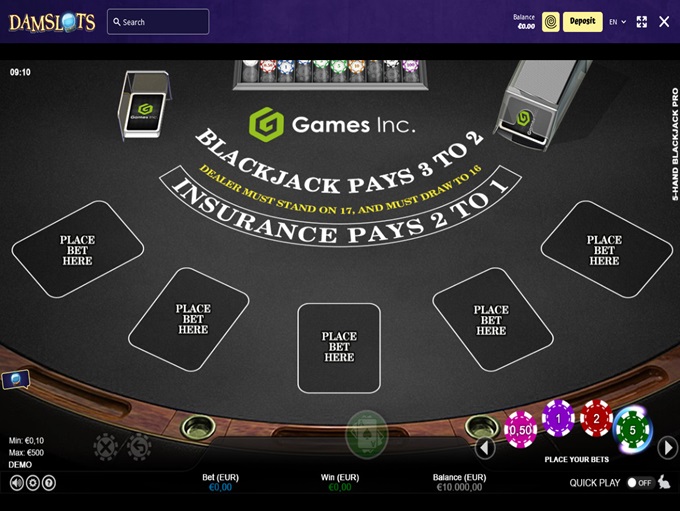Select the pink 0,50 chip
680x511 pixels.
point(520,429)
